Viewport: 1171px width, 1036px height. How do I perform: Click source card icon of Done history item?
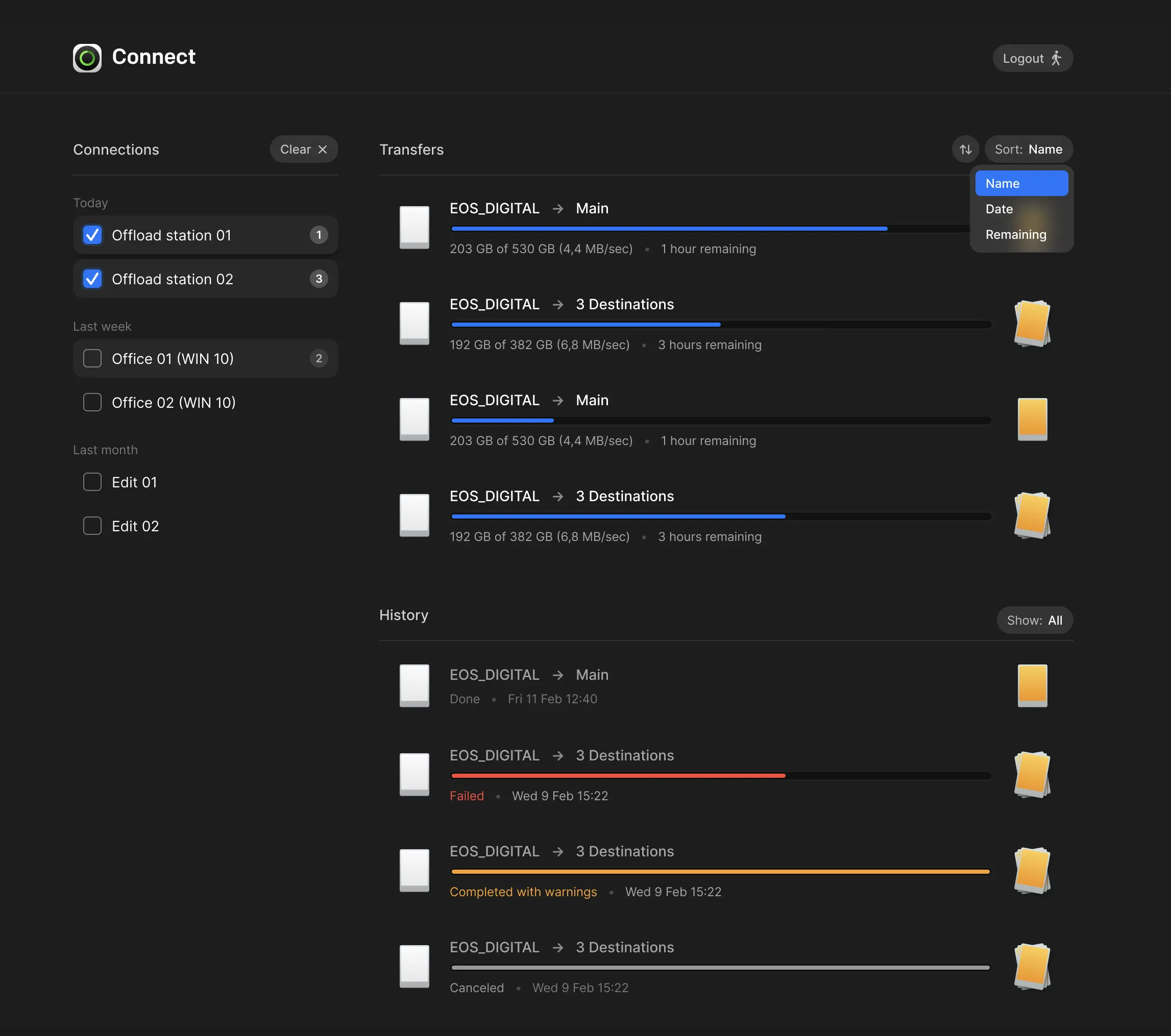pyautogui.click(x=414, y=685)
